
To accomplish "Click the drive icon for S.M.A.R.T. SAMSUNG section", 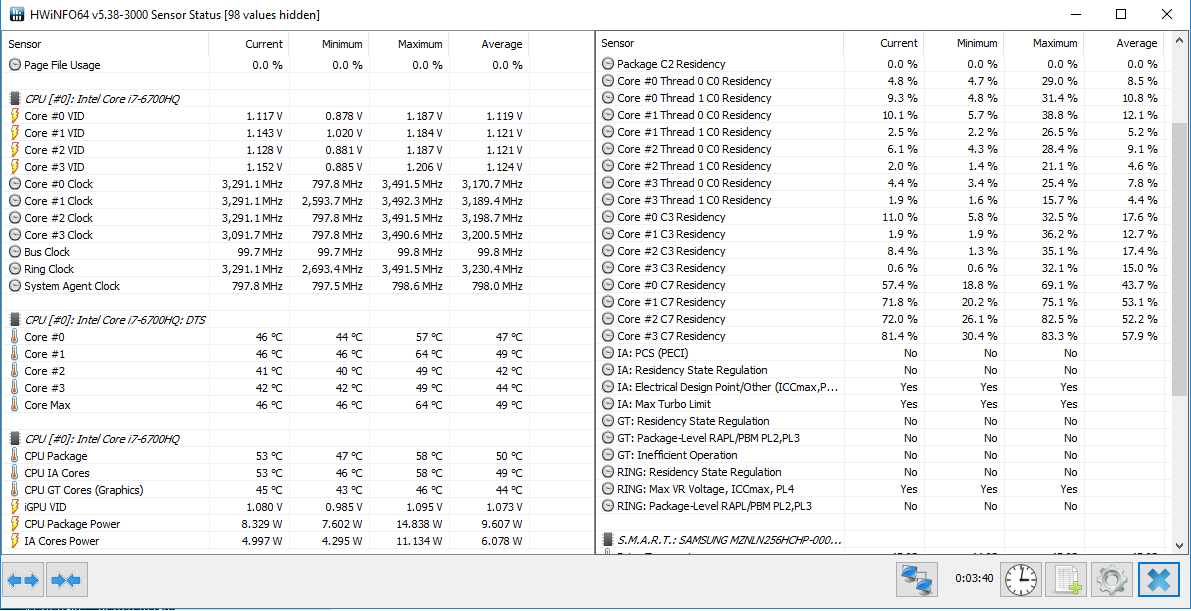I will tap(608, 540).
